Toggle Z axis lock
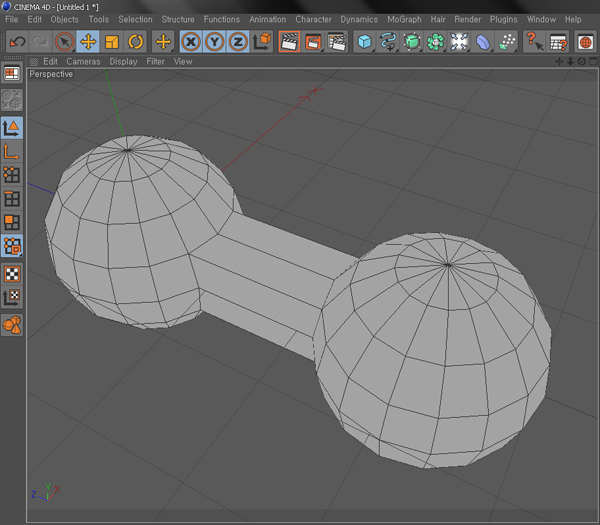 point(237,41)
